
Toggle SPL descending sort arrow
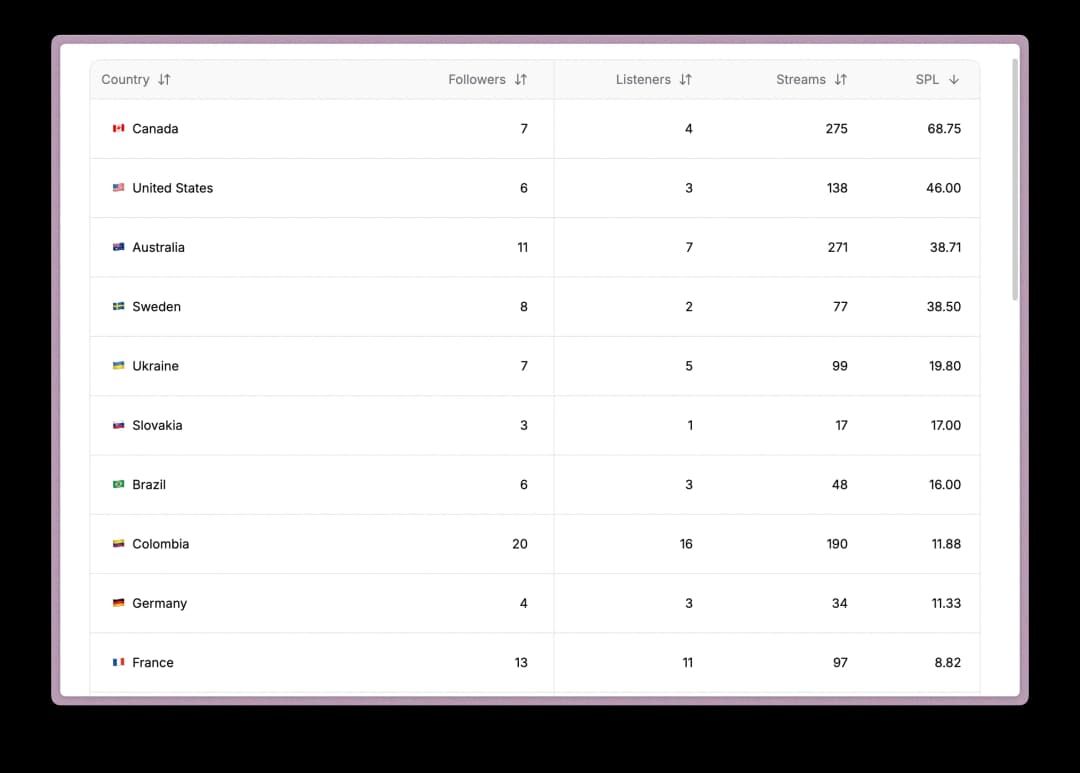954,80
